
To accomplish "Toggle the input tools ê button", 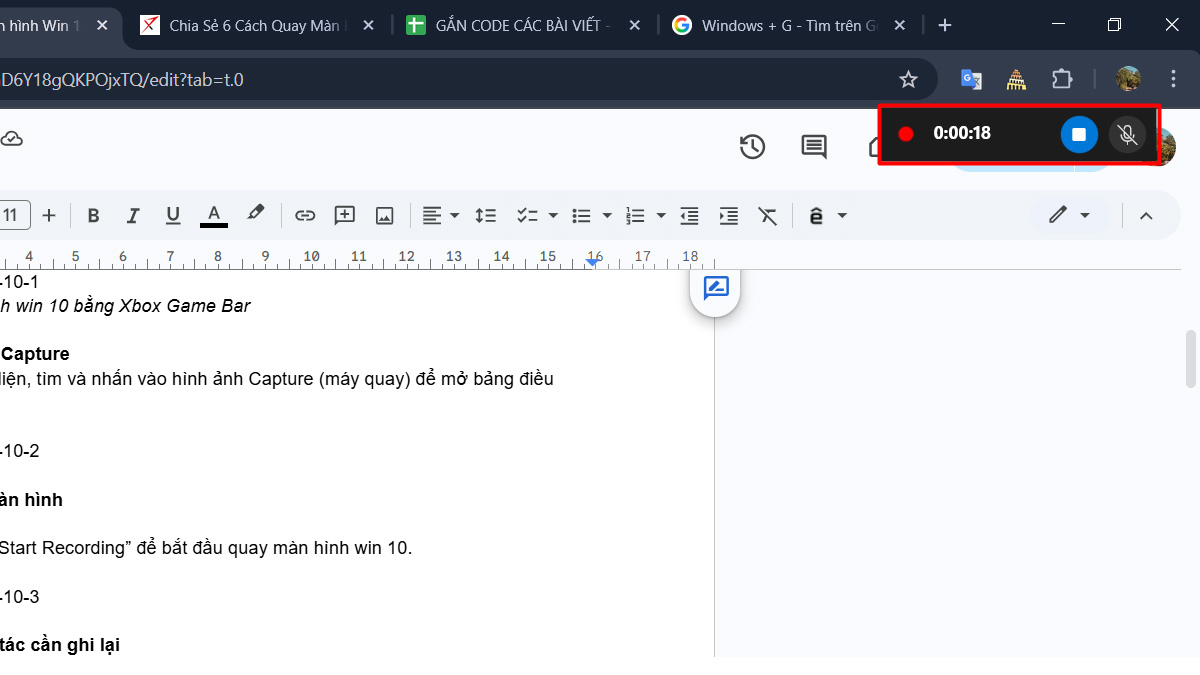I will (x=816, y=215).
